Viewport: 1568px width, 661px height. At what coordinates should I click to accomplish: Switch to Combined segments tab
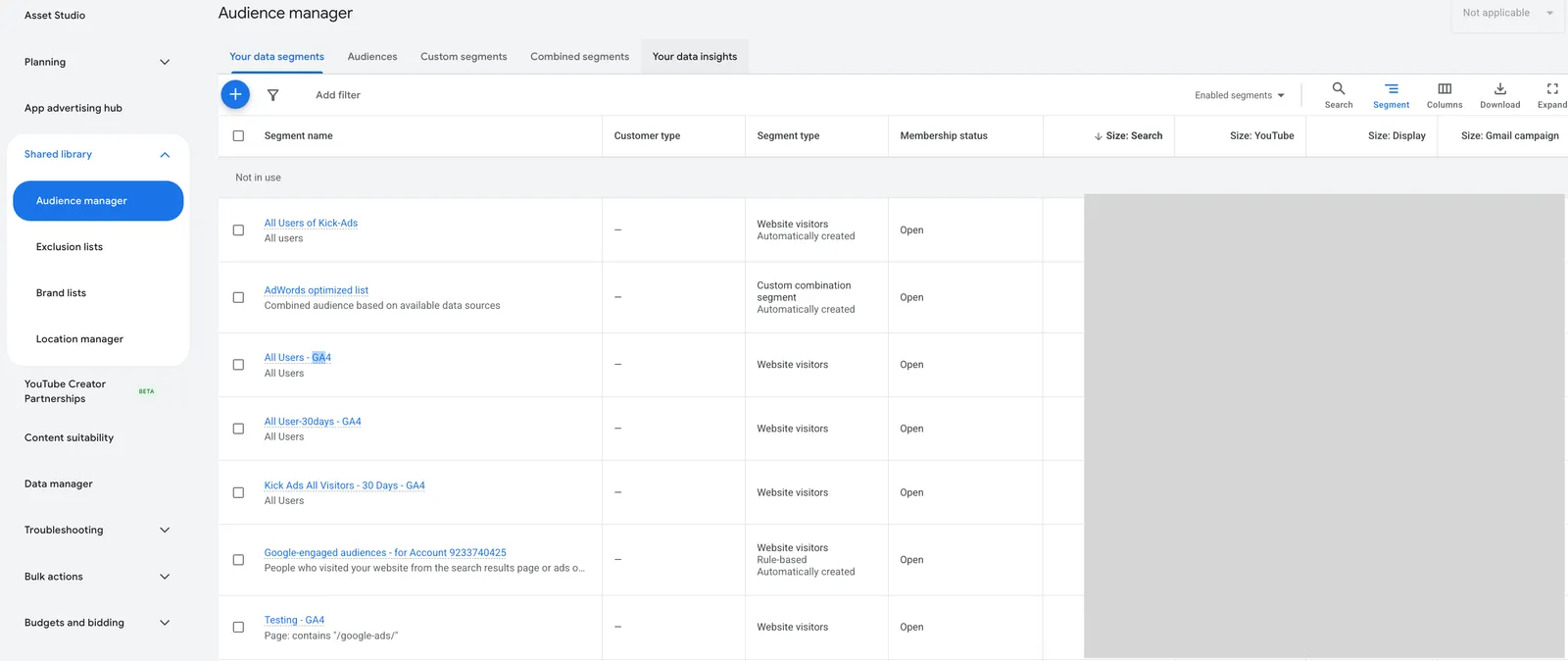coord(579,57)
